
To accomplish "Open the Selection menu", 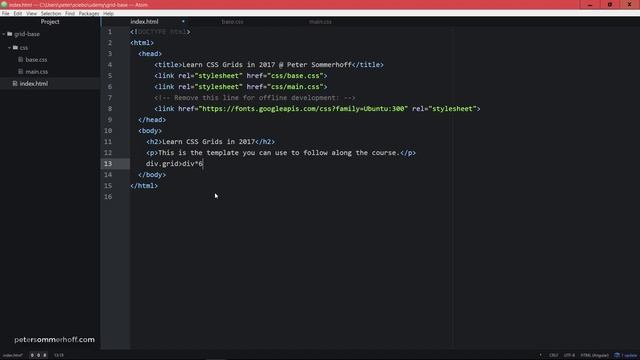I will pos(51,13).
